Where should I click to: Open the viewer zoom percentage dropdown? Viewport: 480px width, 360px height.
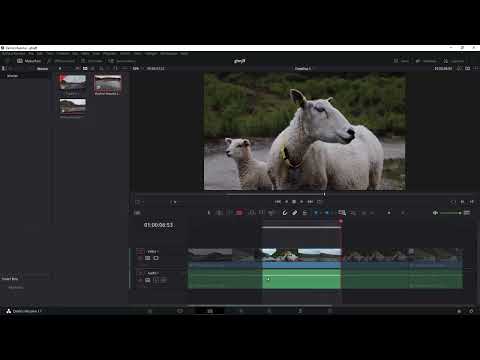[x=136, y=68]
